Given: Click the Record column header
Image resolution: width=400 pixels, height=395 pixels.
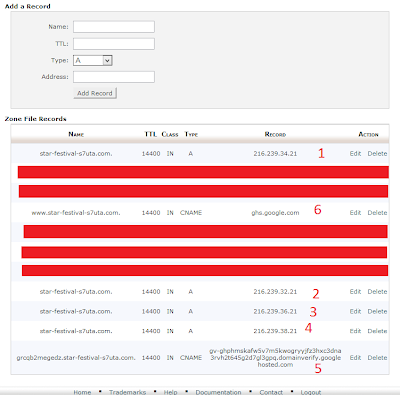Looking at the screenshot, I should tap(275, 134).
